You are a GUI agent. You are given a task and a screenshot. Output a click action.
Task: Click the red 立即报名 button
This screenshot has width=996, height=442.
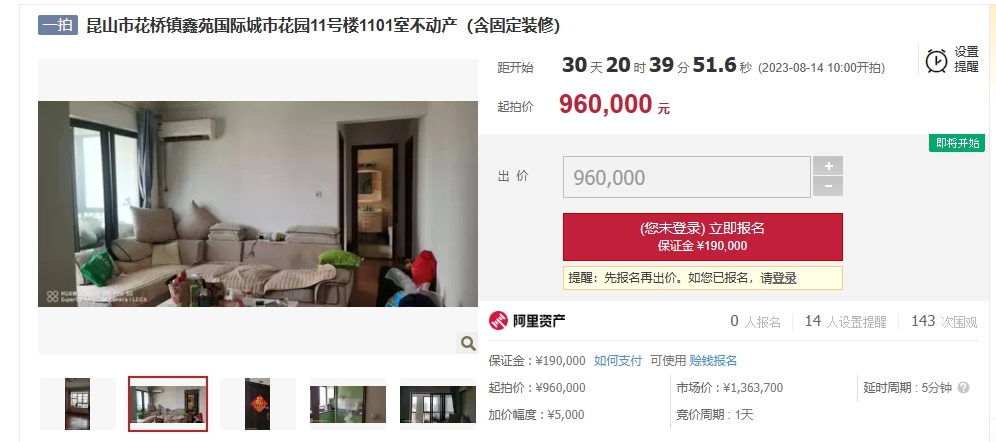pos(703,237)
